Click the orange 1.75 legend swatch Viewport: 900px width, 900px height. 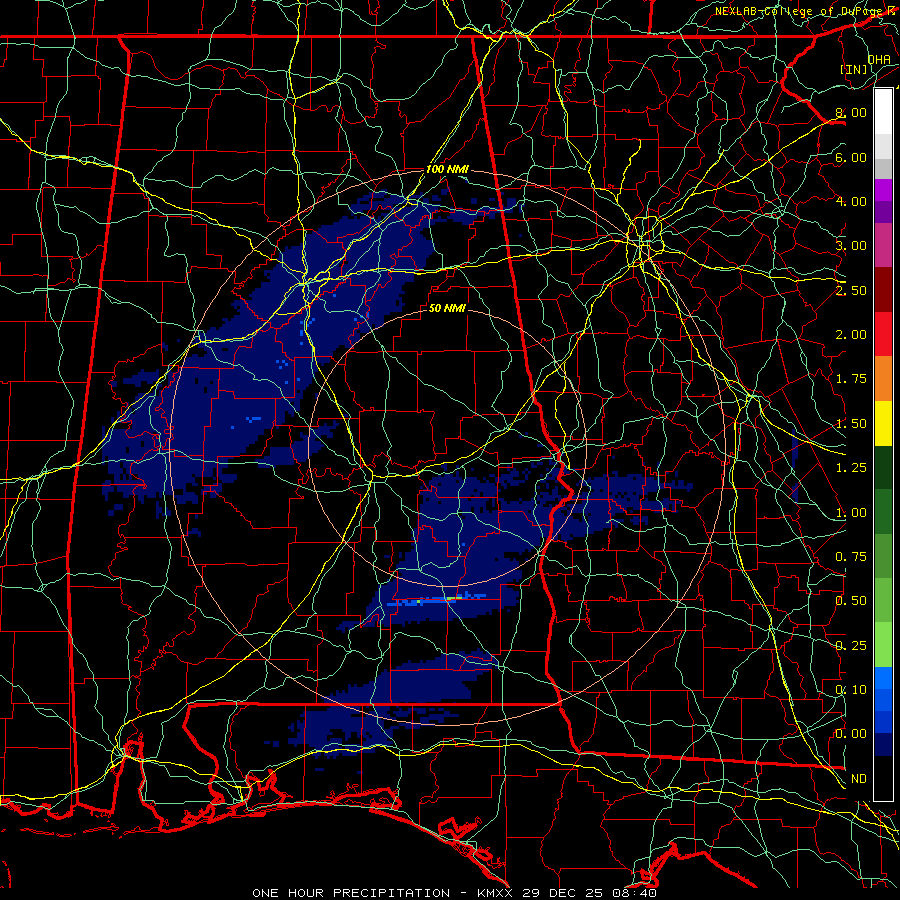(883, 379)
